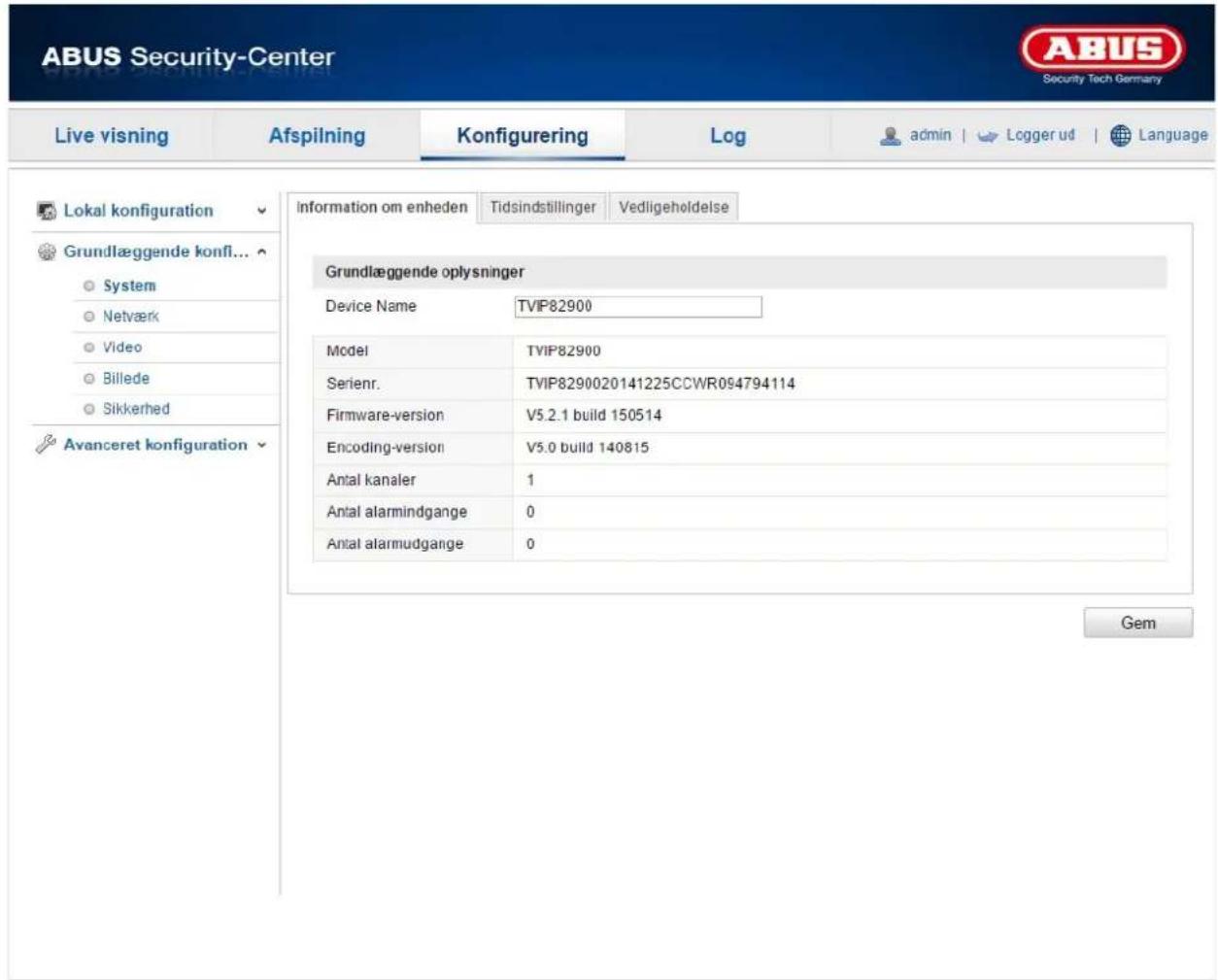Click the Serienr. label

click(354, 384)
